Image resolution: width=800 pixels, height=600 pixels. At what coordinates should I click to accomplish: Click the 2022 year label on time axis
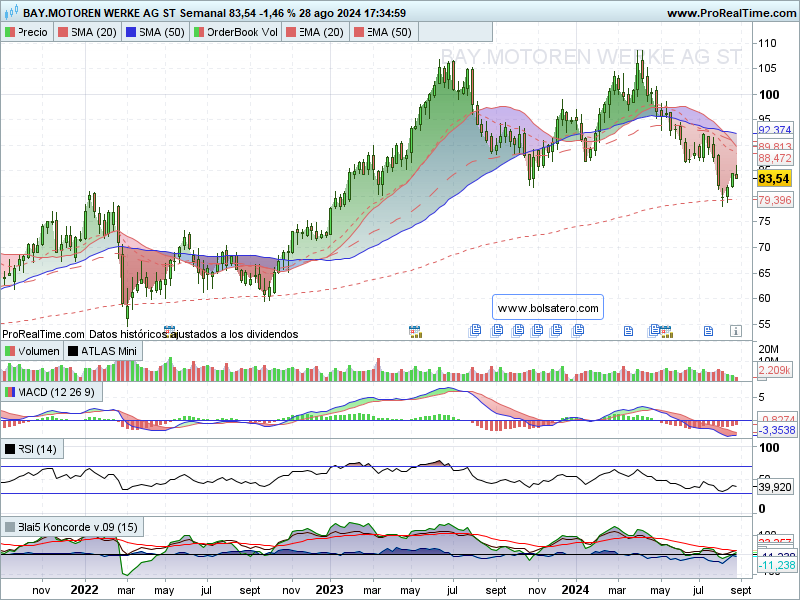point(84,590)
